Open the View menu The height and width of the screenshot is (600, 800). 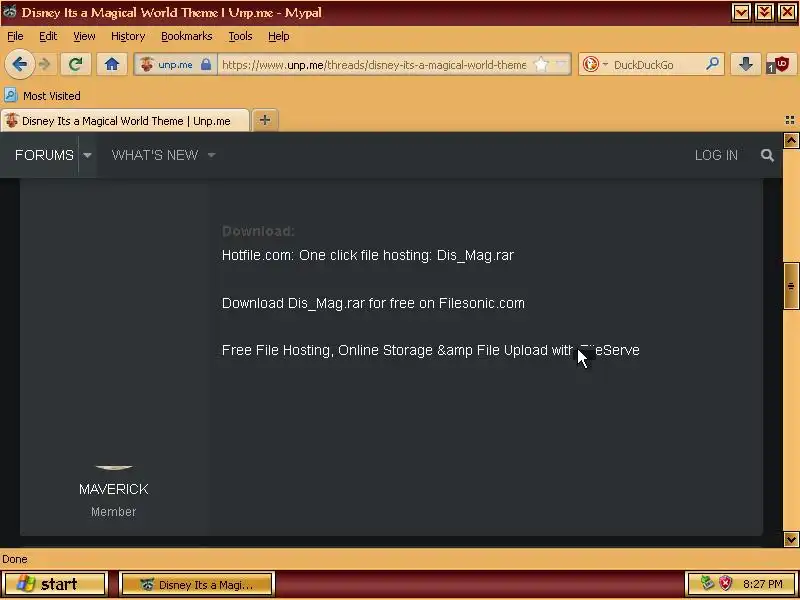(x=84, y=36)
